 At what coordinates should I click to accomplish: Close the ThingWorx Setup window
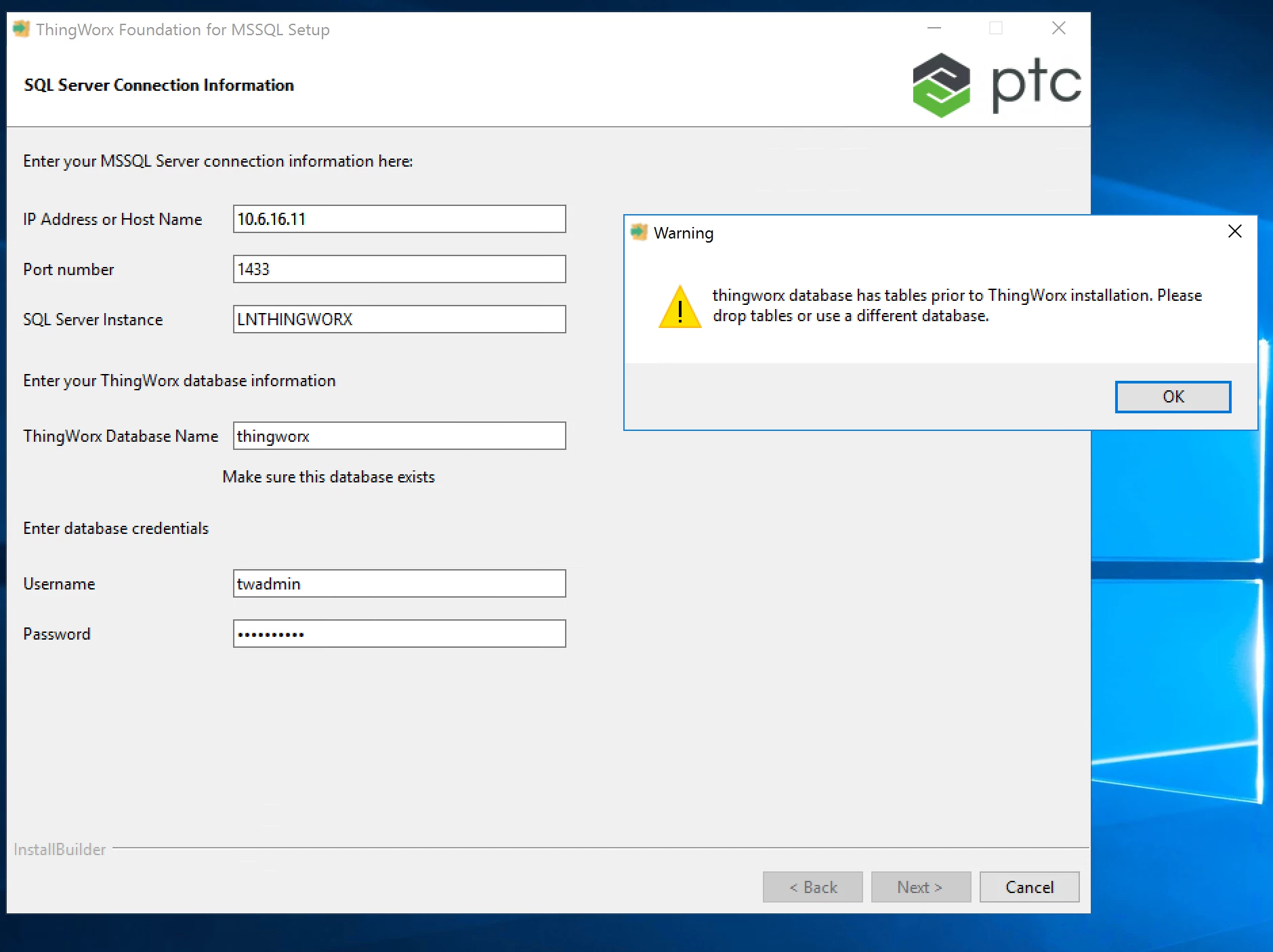click(1058, 28)
